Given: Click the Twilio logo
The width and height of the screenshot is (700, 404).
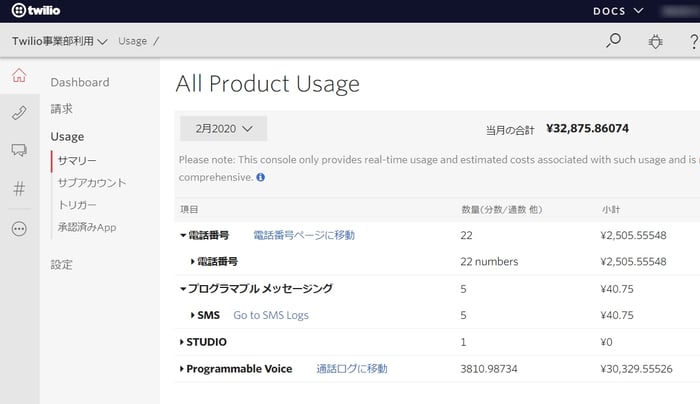Looking at the screenshot, I should (36, 10).
